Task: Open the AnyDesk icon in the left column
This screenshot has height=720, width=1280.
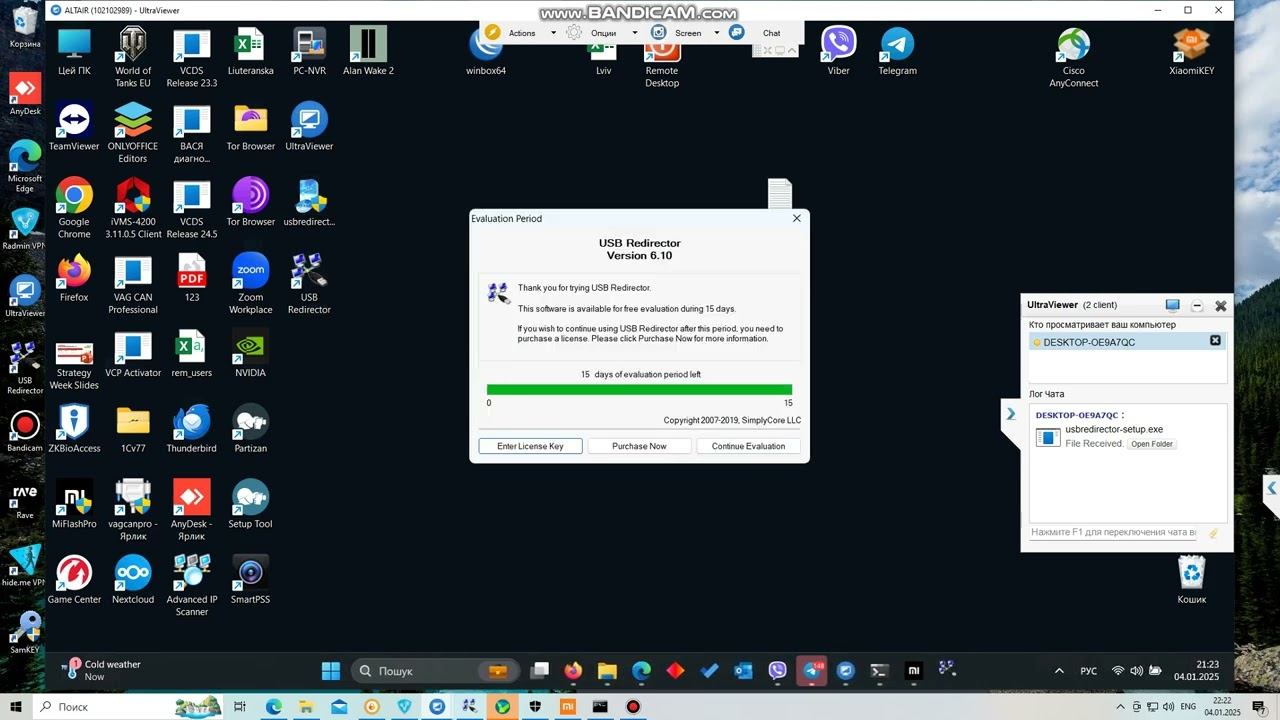Action: pyautogui.click(x=25, y=94)
